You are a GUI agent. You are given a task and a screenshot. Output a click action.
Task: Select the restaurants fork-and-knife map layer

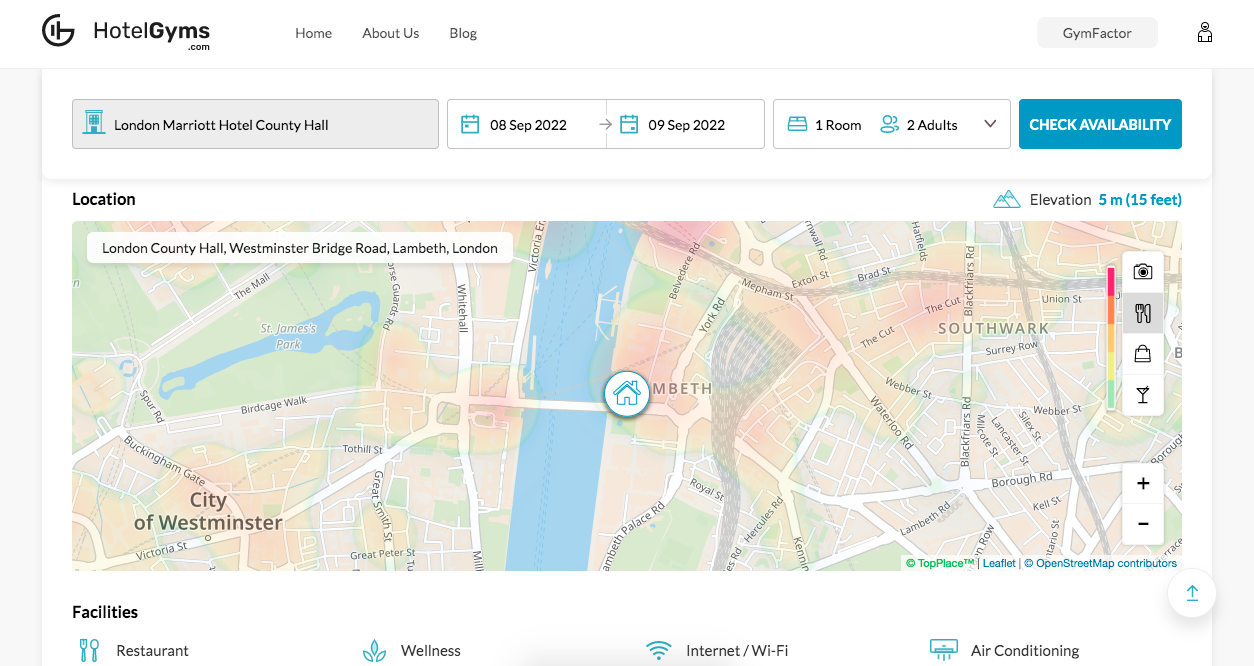tap(1143, 313)
